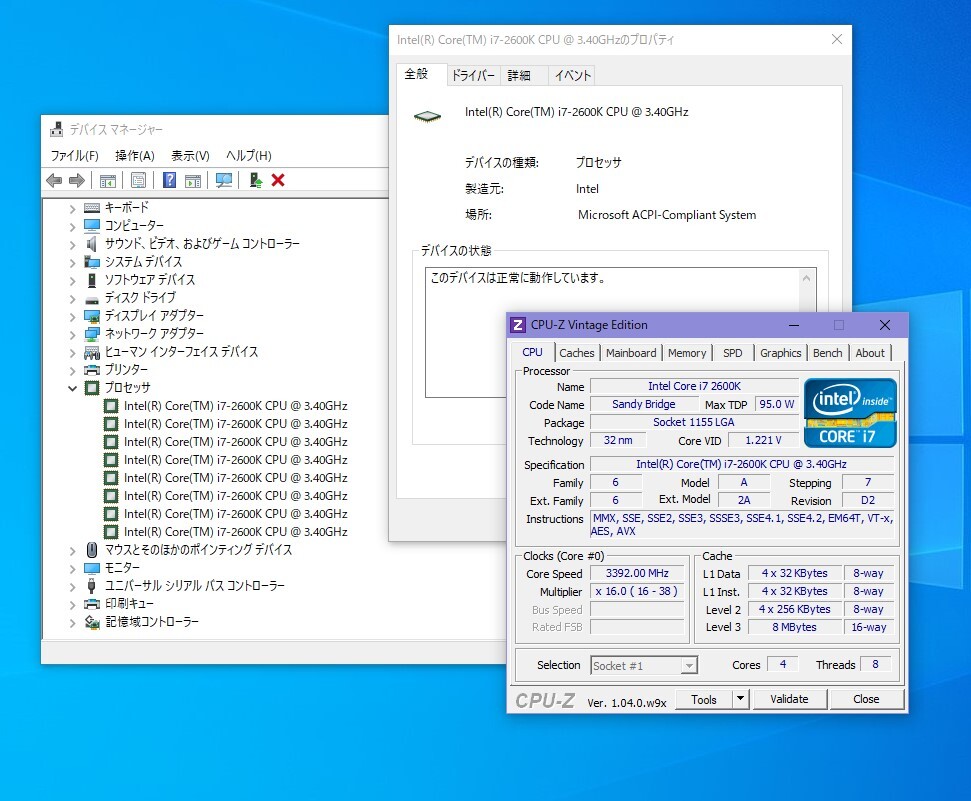Expand the ディスプレイ アダプター node chevron
971x801 pixels.
pyautogui.click(x=72, y=317)
